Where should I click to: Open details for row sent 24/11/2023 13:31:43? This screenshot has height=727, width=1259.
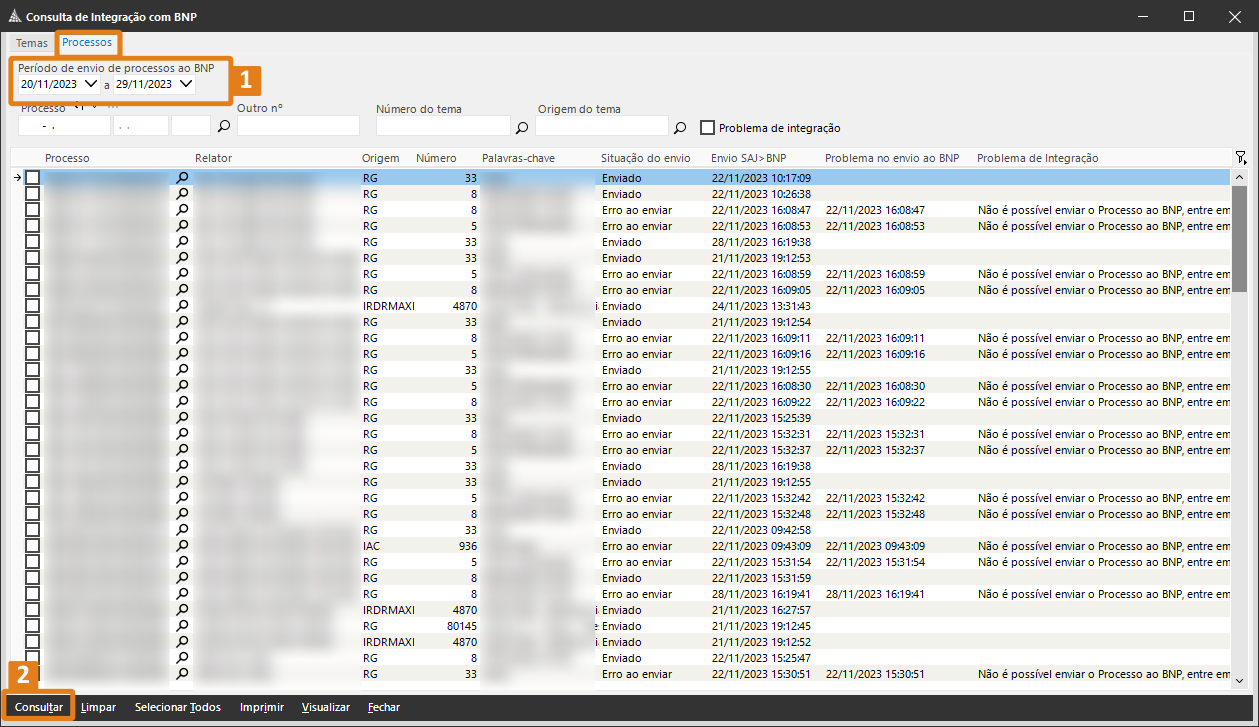(x=182, y=305)
